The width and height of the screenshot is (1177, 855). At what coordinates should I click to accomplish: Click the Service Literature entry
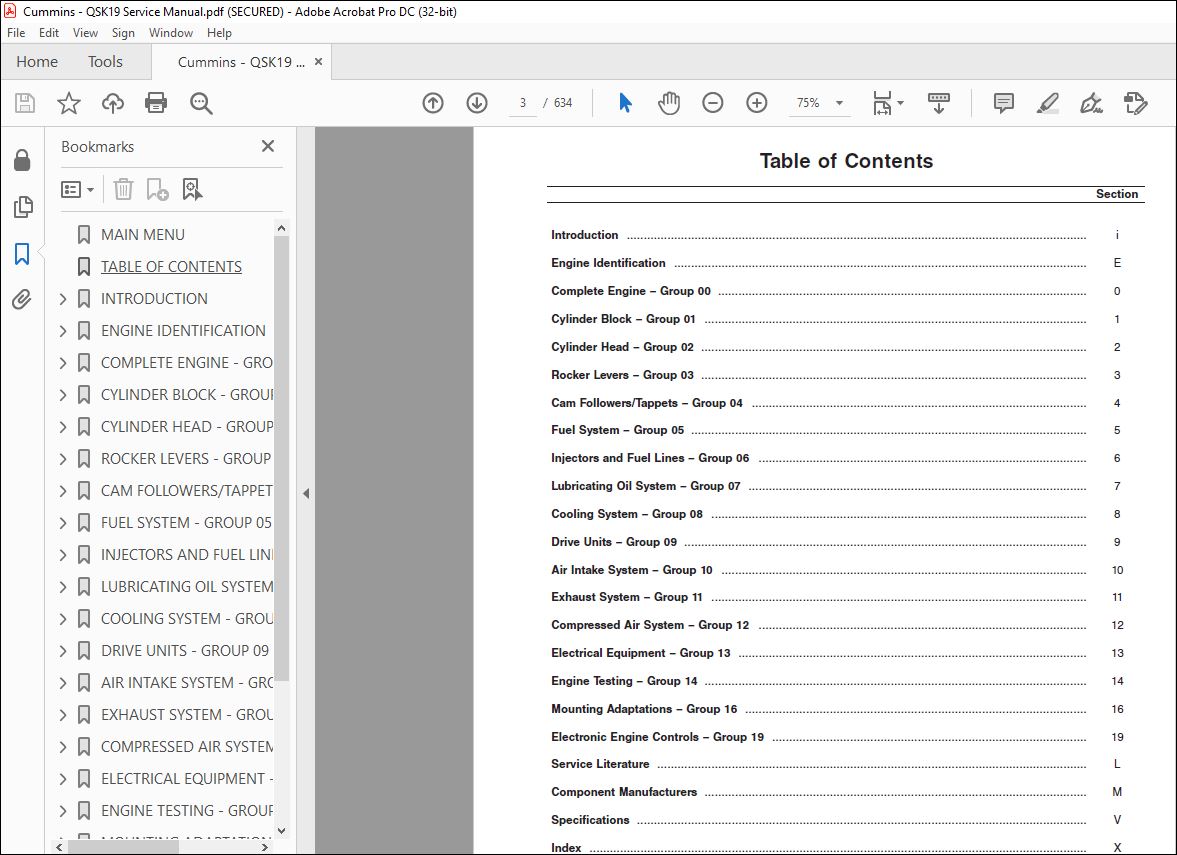[x=600, y=763]
